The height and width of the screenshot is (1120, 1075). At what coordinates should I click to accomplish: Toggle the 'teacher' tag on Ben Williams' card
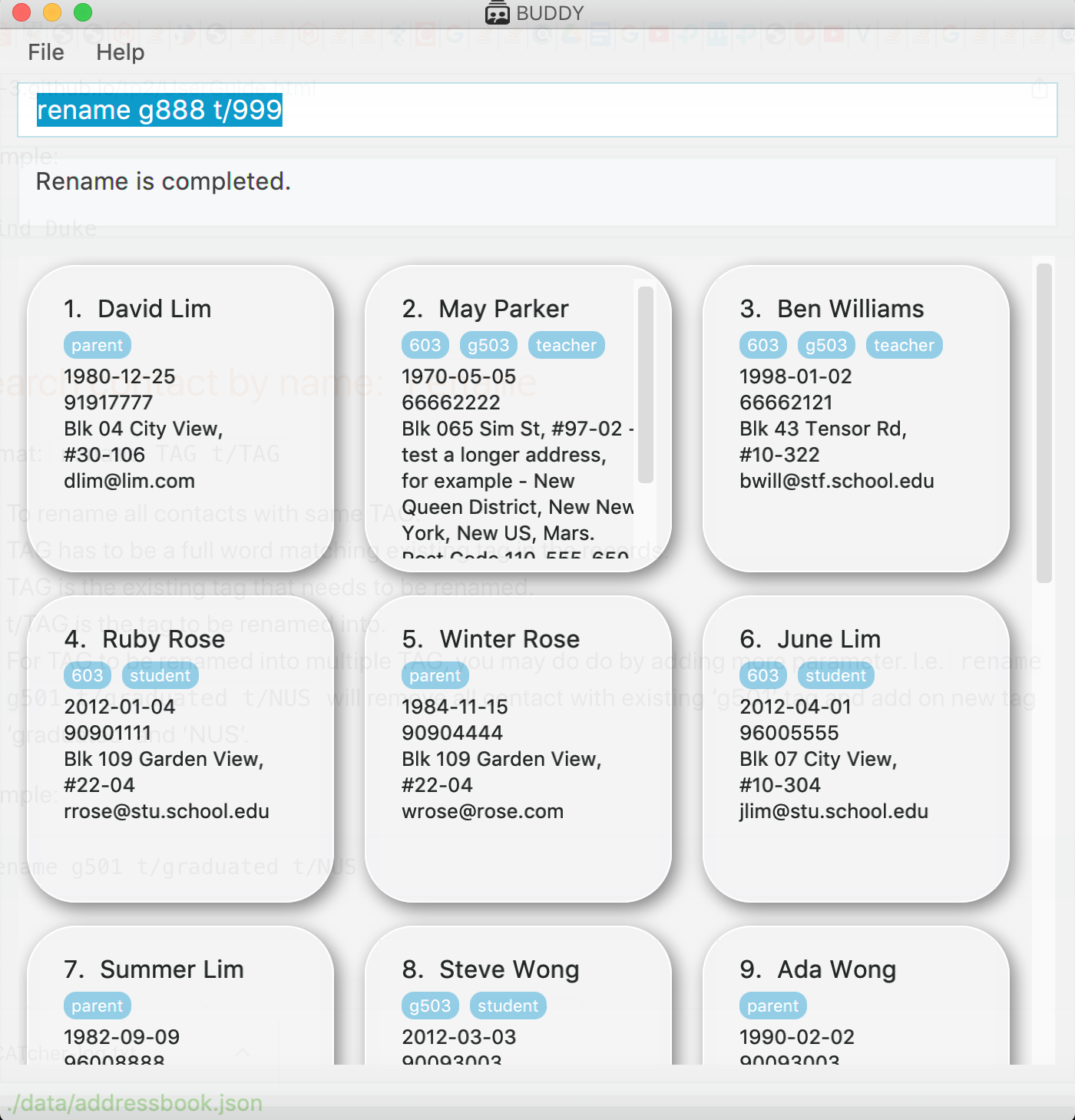904,345
